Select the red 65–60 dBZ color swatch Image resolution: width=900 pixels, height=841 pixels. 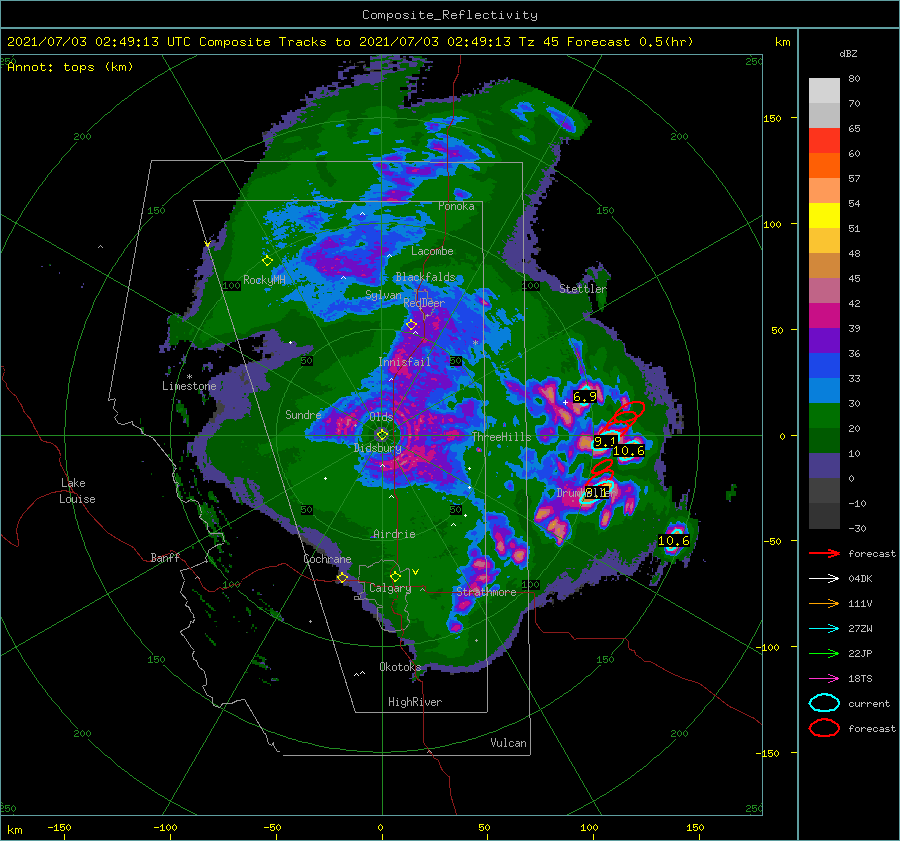[x=824, y=141]
